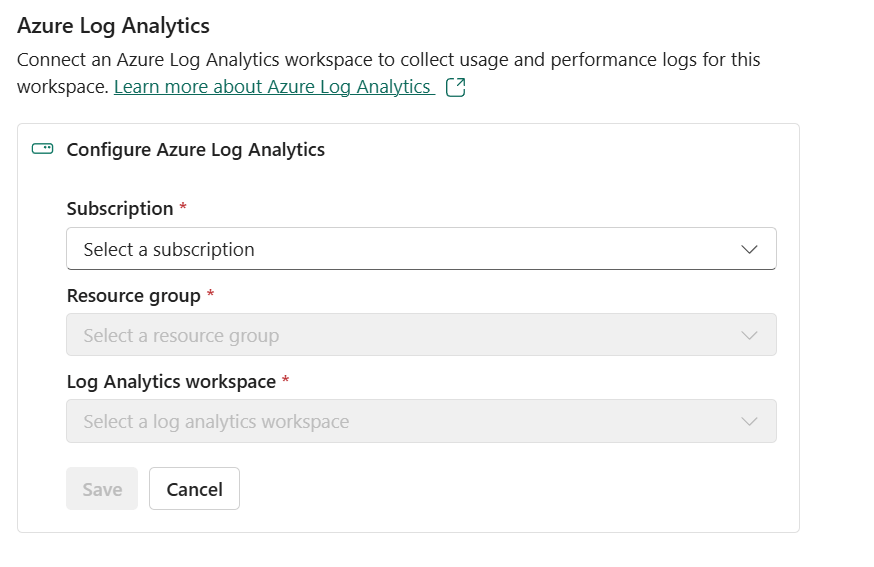Open Learn more about Azure Log Analytics link
The image size is (874, 567).
(x=272, y=87)
